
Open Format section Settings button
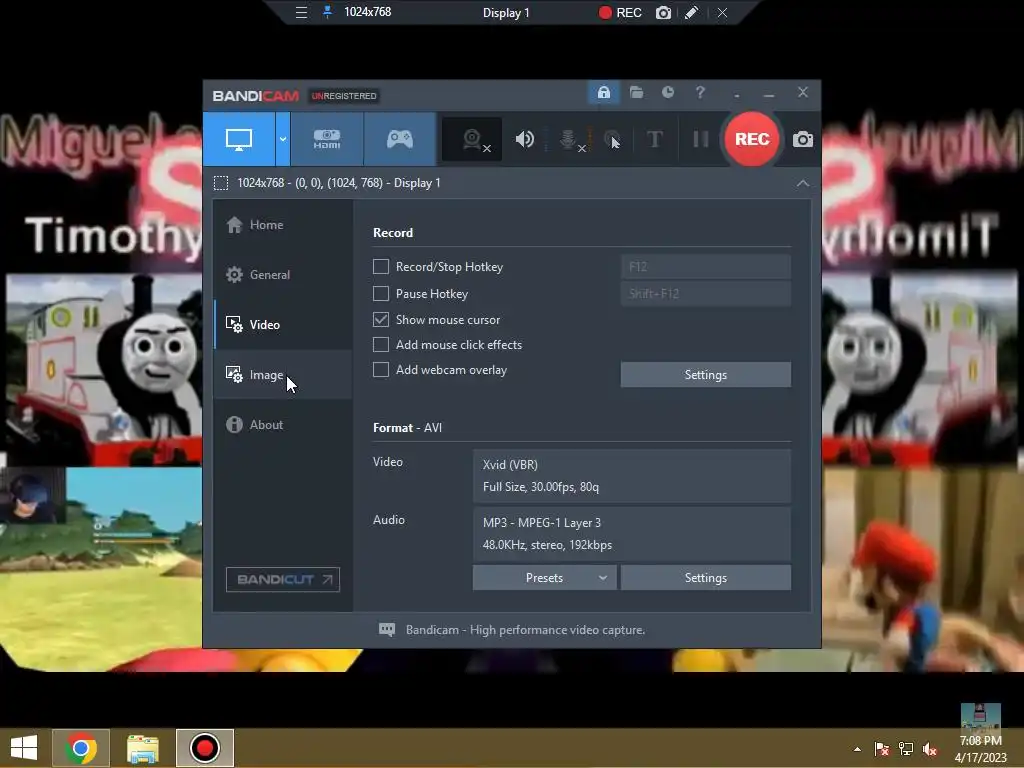[x=705, y=578]
